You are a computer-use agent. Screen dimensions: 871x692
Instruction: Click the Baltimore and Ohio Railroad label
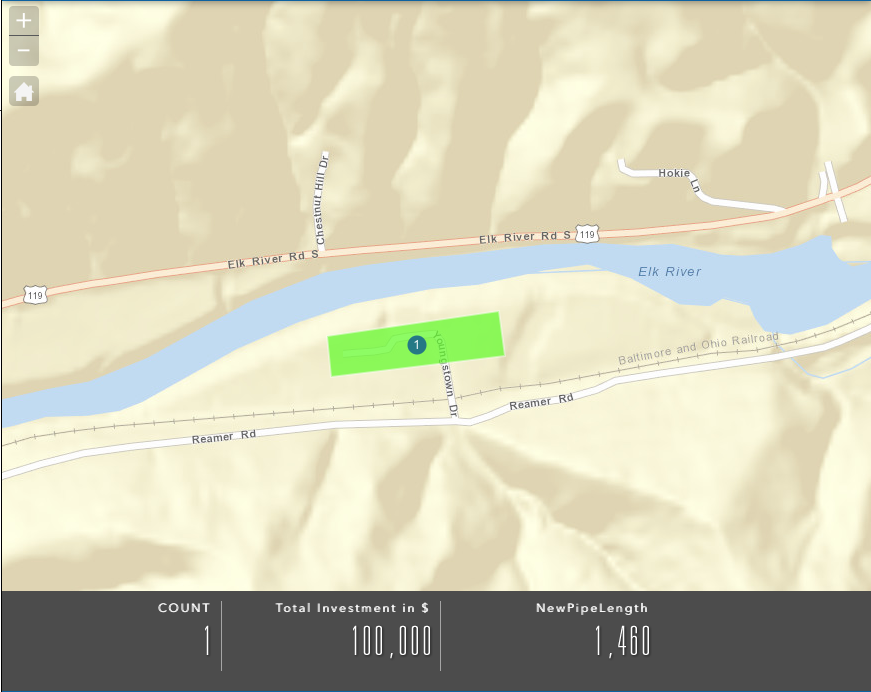click(x=698, y=348)
